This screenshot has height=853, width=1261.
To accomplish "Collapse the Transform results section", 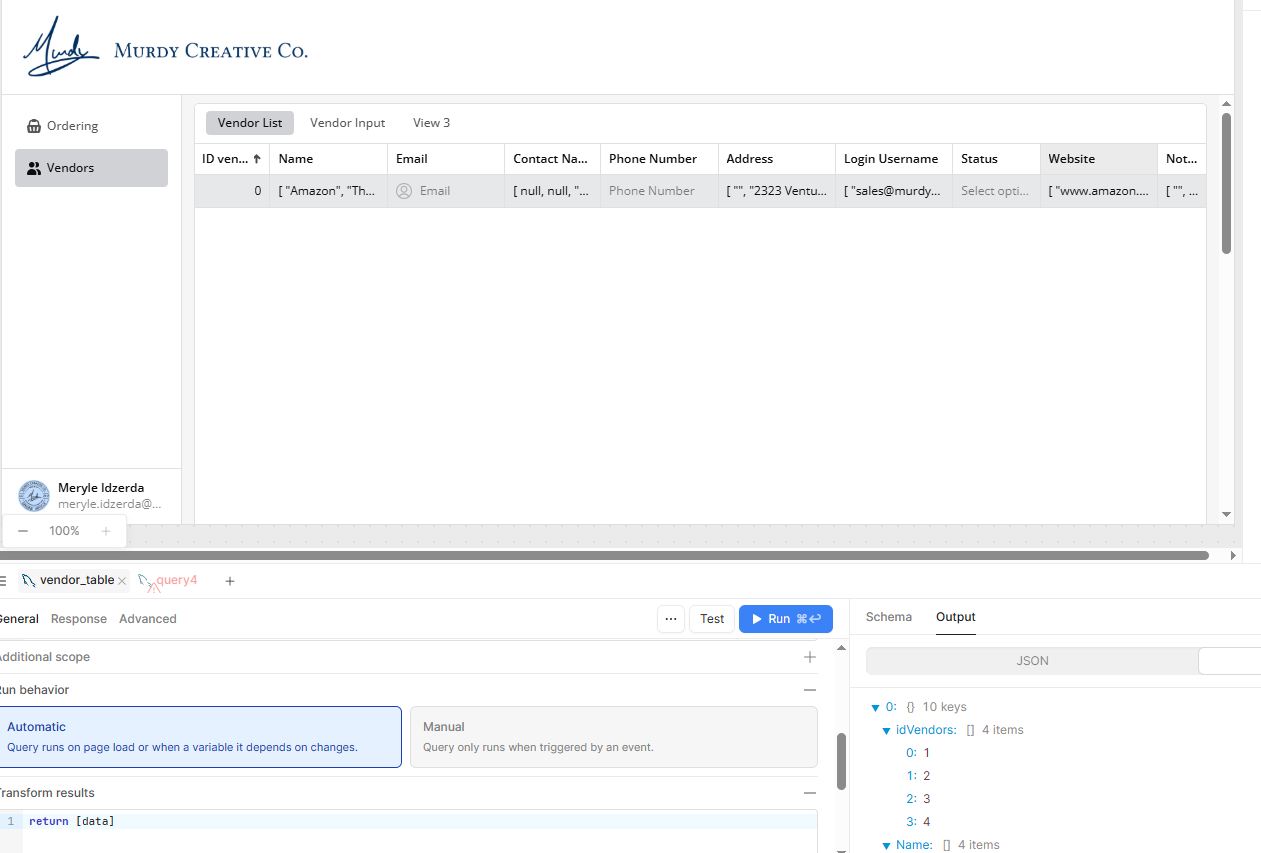I will point(810,793).
